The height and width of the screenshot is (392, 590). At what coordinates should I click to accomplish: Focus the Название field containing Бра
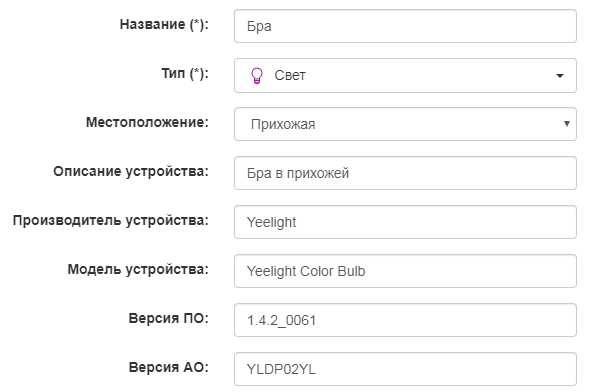tap(405, 26)
